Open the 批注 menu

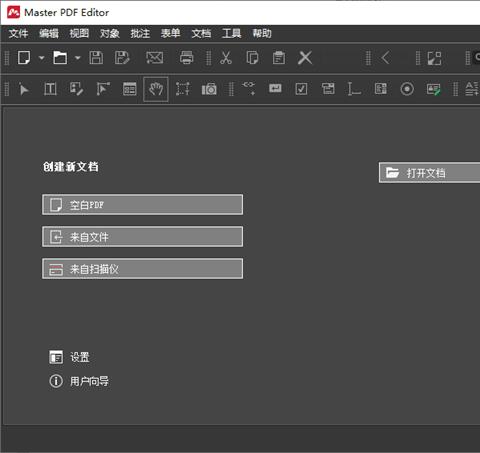click(x=140, y=33)
